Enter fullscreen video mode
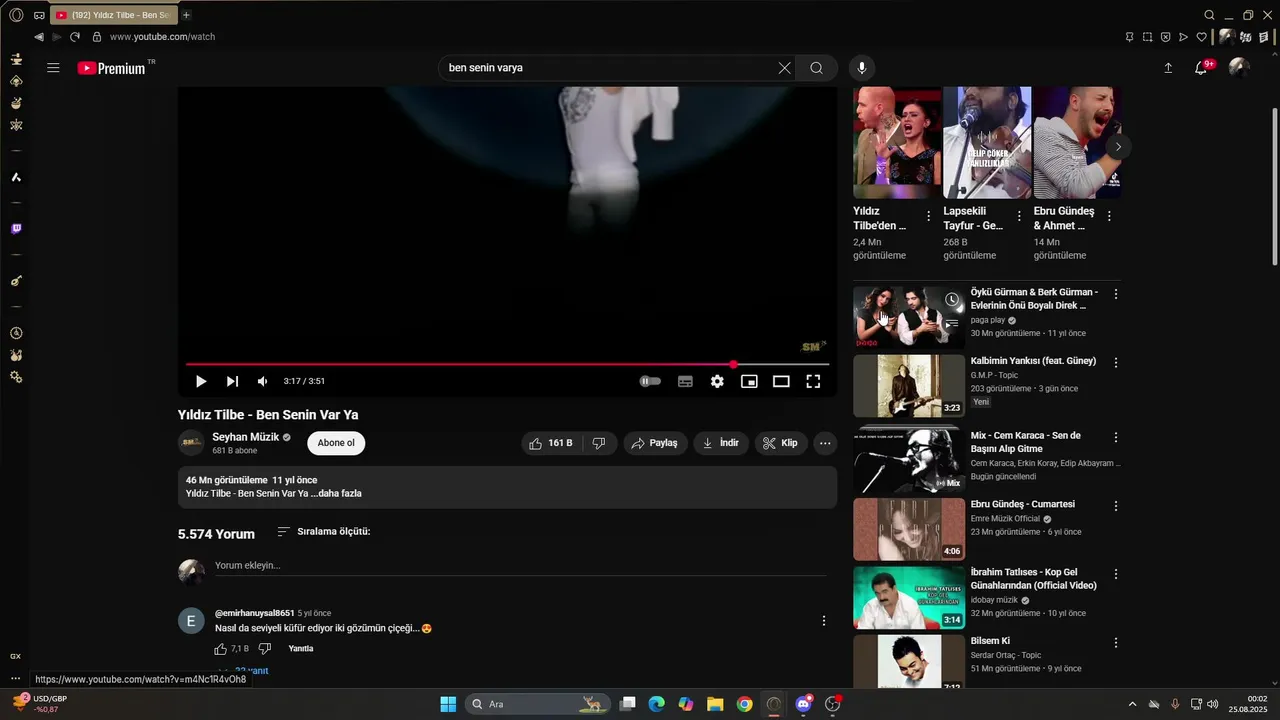The height and width of the screenshot is (720, 1280). click(x=813, y=381)
